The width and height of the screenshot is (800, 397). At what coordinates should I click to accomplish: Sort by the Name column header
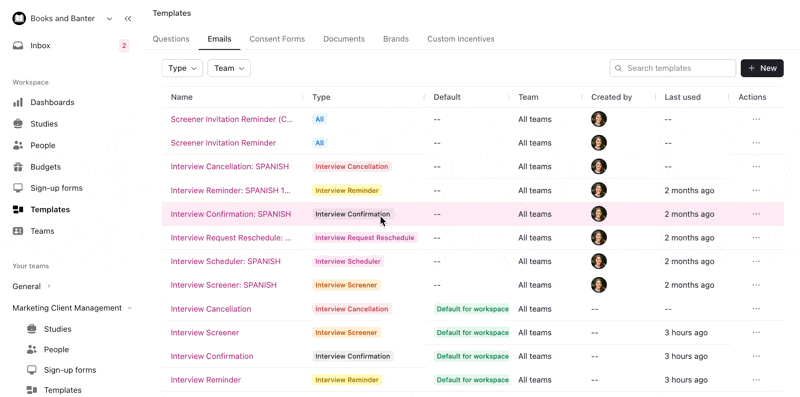182,97
